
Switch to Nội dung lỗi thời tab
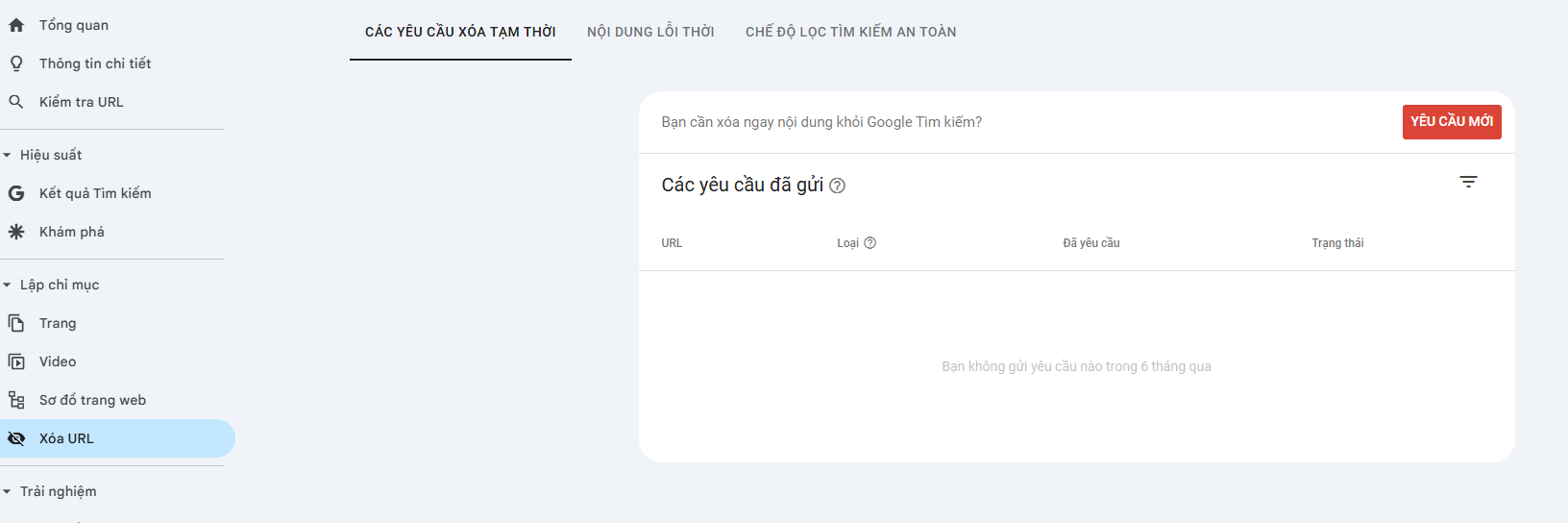pos(650,32)
